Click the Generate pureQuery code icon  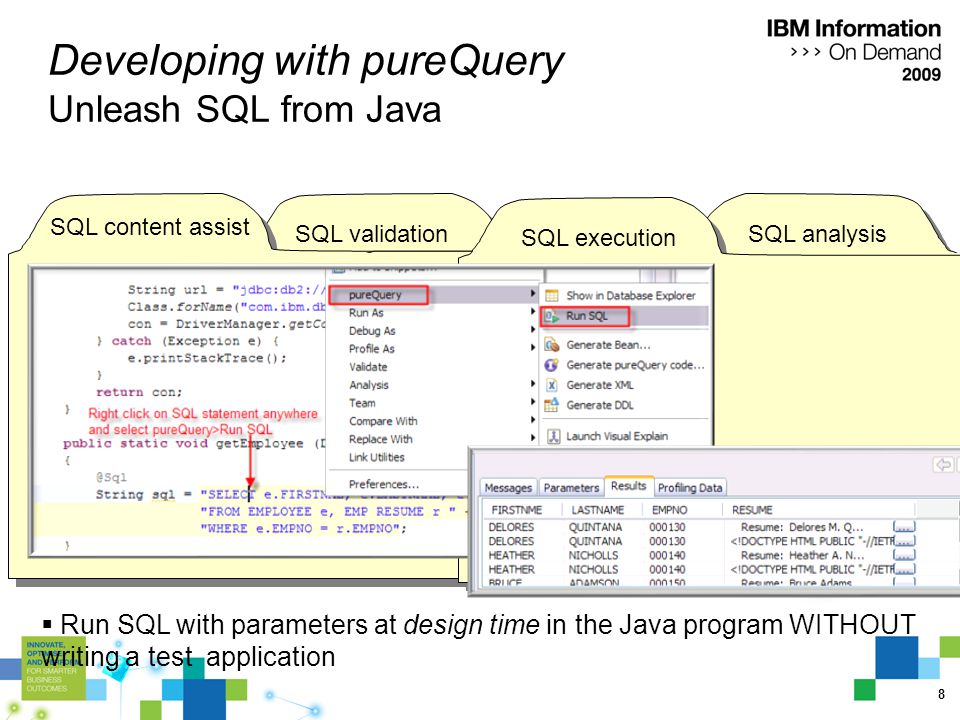[x=552, y=365]
